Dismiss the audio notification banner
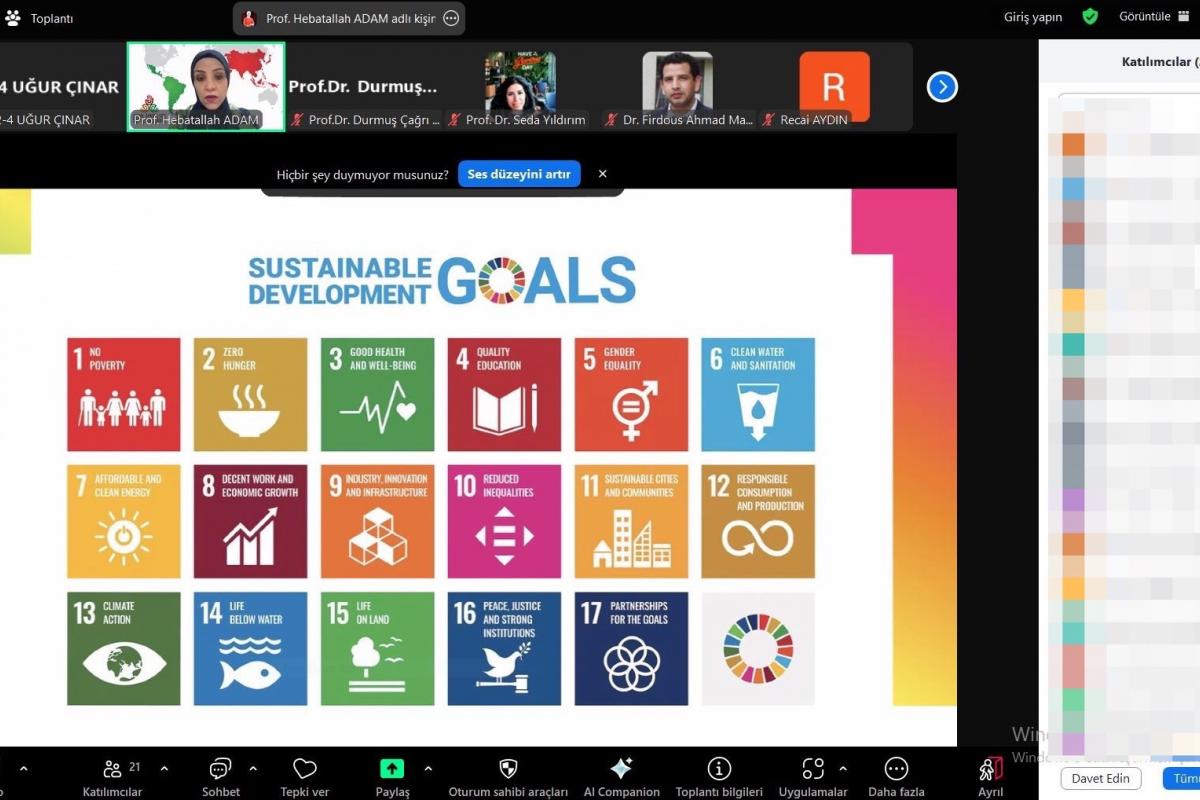 point(602,174)
